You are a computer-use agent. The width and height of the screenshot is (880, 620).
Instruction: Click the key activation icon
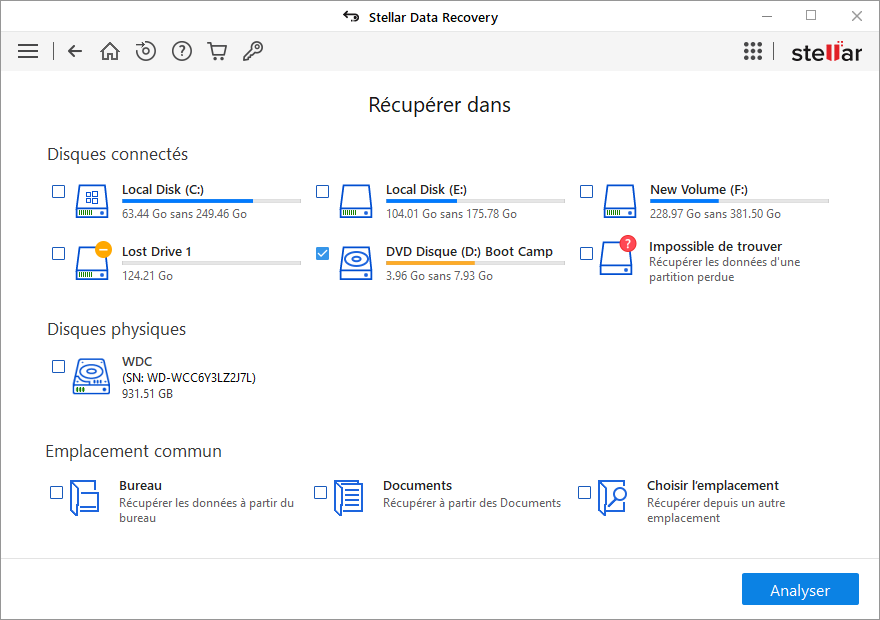click(253, 51)
